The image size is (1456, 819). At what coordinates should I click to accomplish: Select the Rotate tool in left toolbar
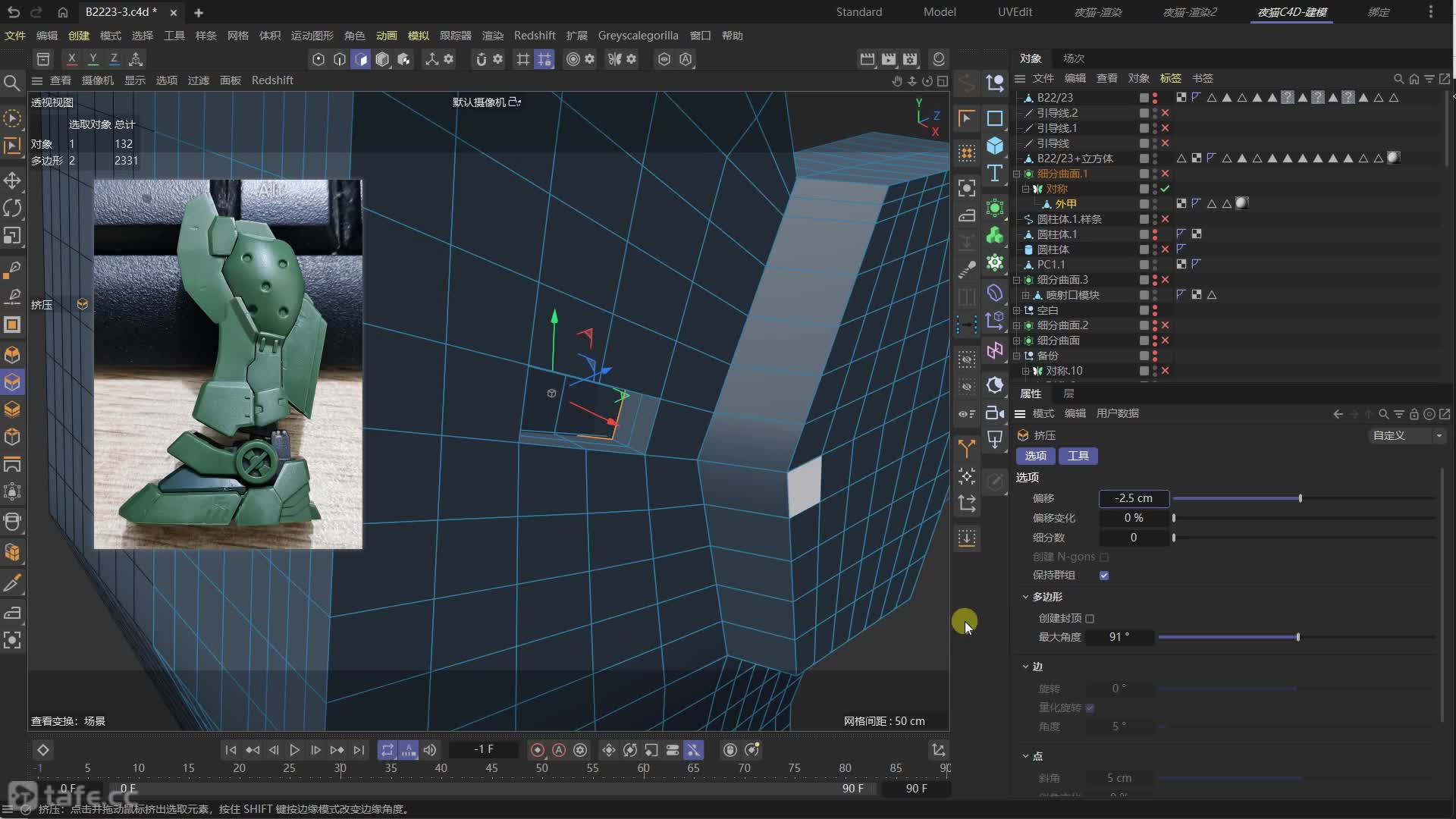point(12,208)
